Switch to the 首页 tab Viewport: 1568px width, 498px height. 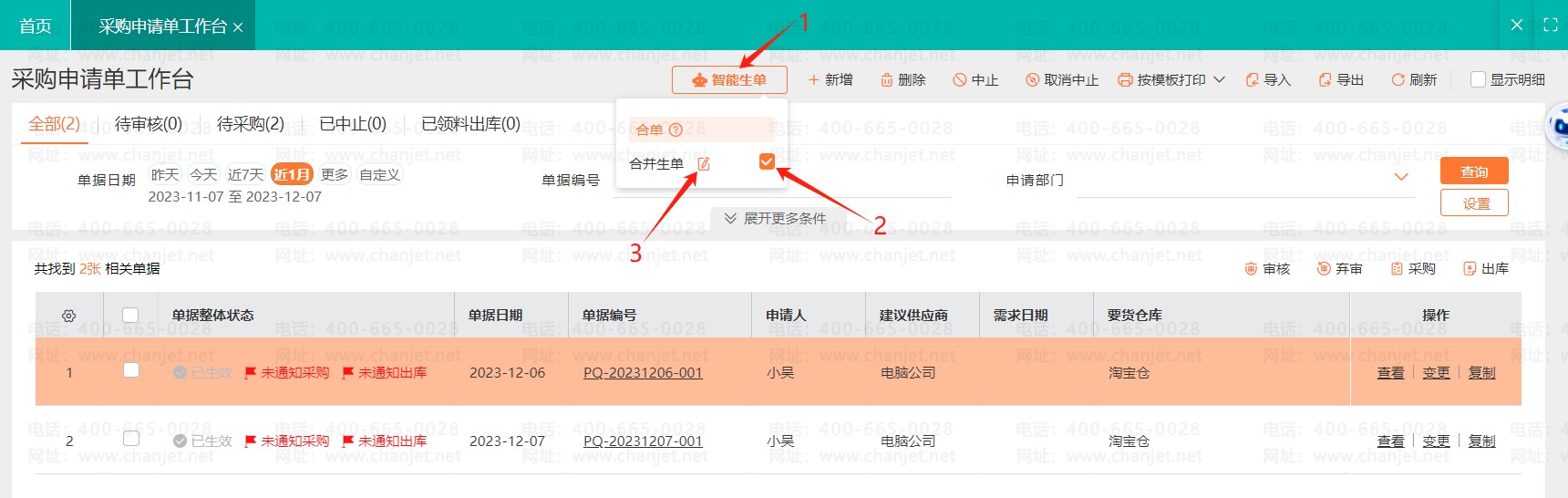36,26
